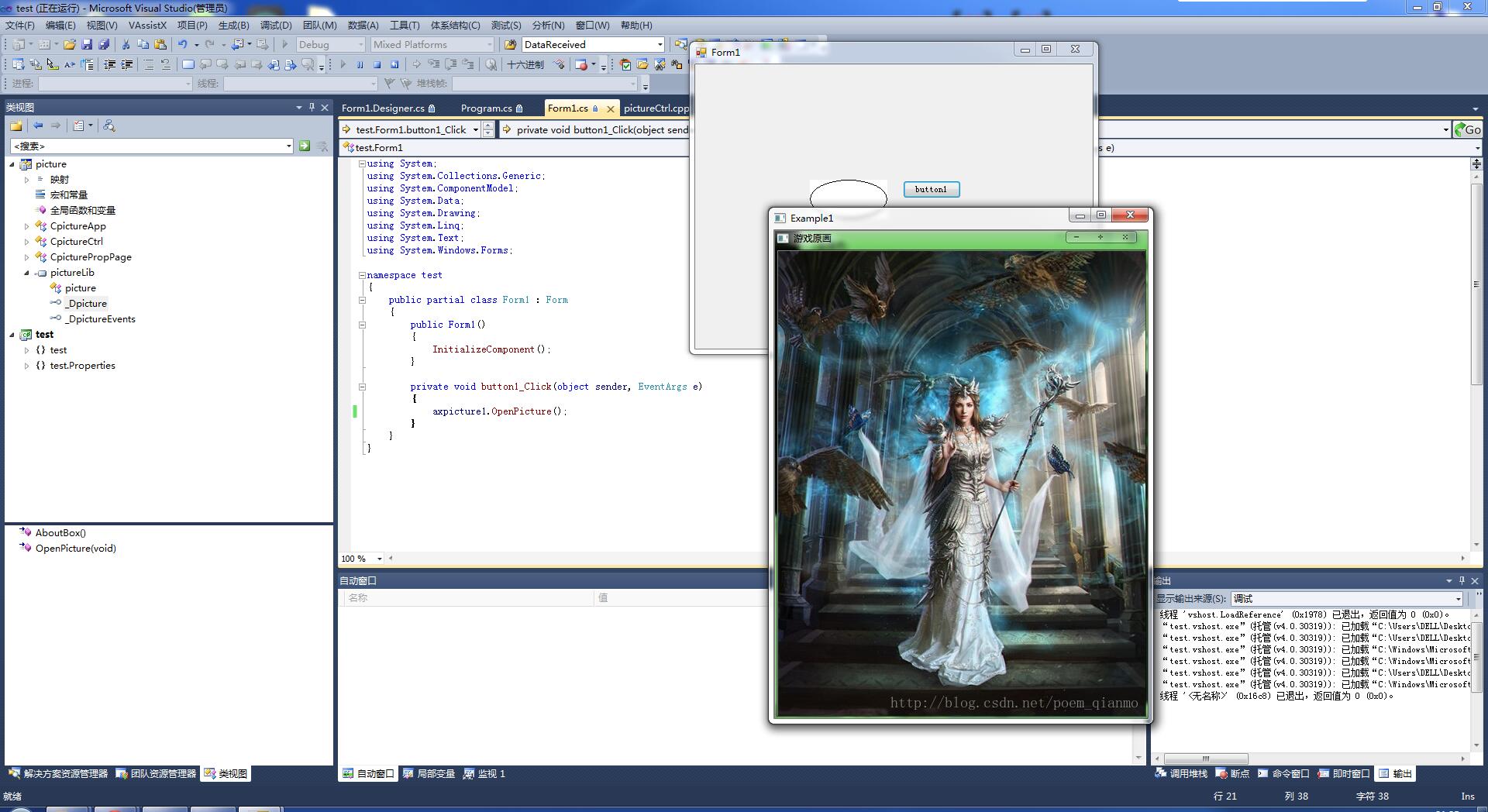Click the green search Go arrow in class view

[x=305, y=146]
